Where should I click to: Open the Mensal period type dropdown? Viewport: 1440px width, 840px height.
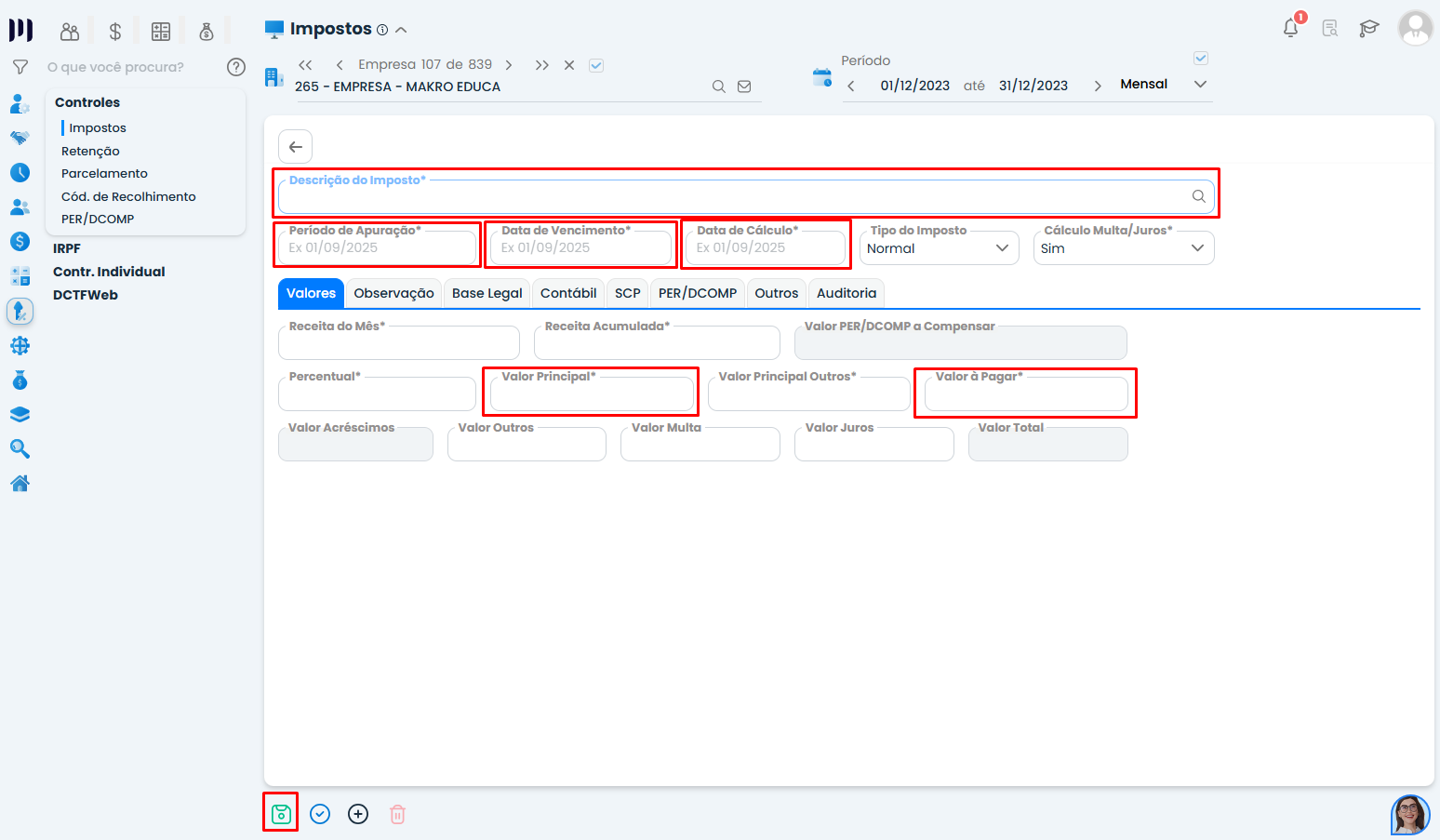point(1163,85)
